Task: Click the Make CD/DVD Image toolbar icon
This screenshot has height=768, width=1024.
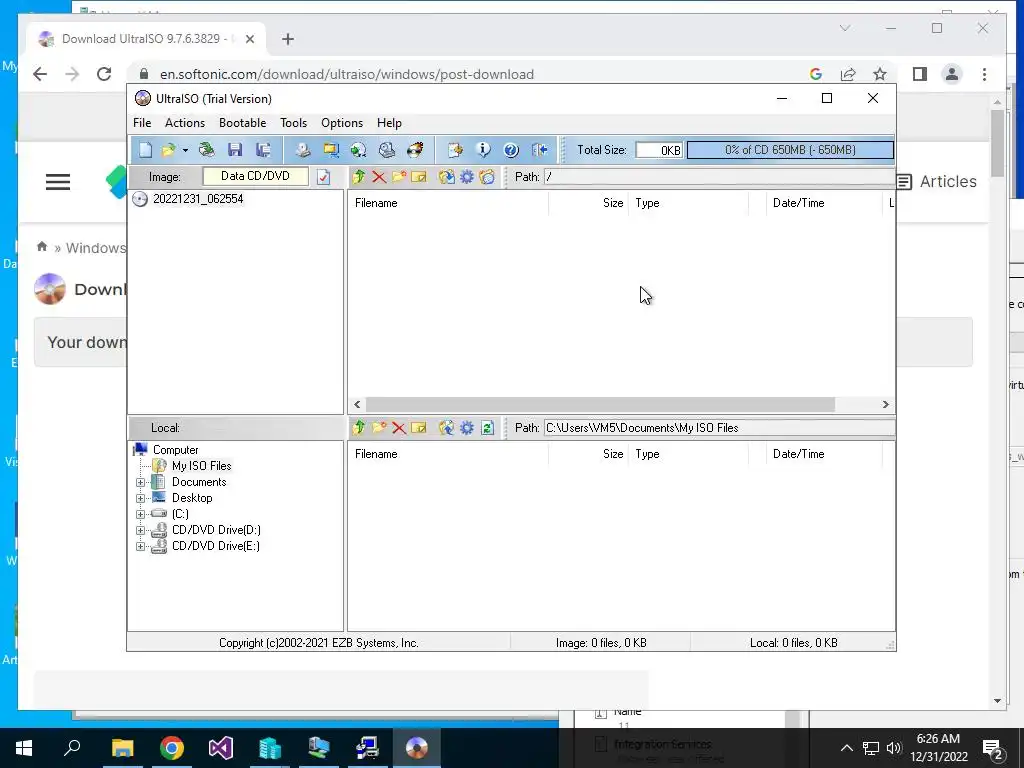Action: click(302, 150)
